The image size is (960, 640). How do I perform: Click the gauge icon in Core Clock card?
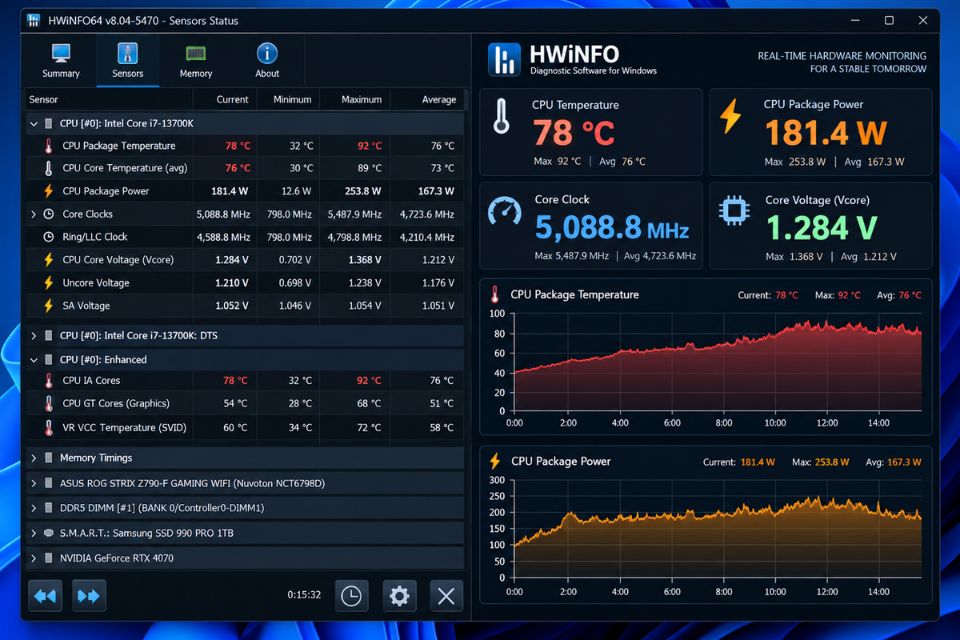pyautogui.click(x=504, y=211)
